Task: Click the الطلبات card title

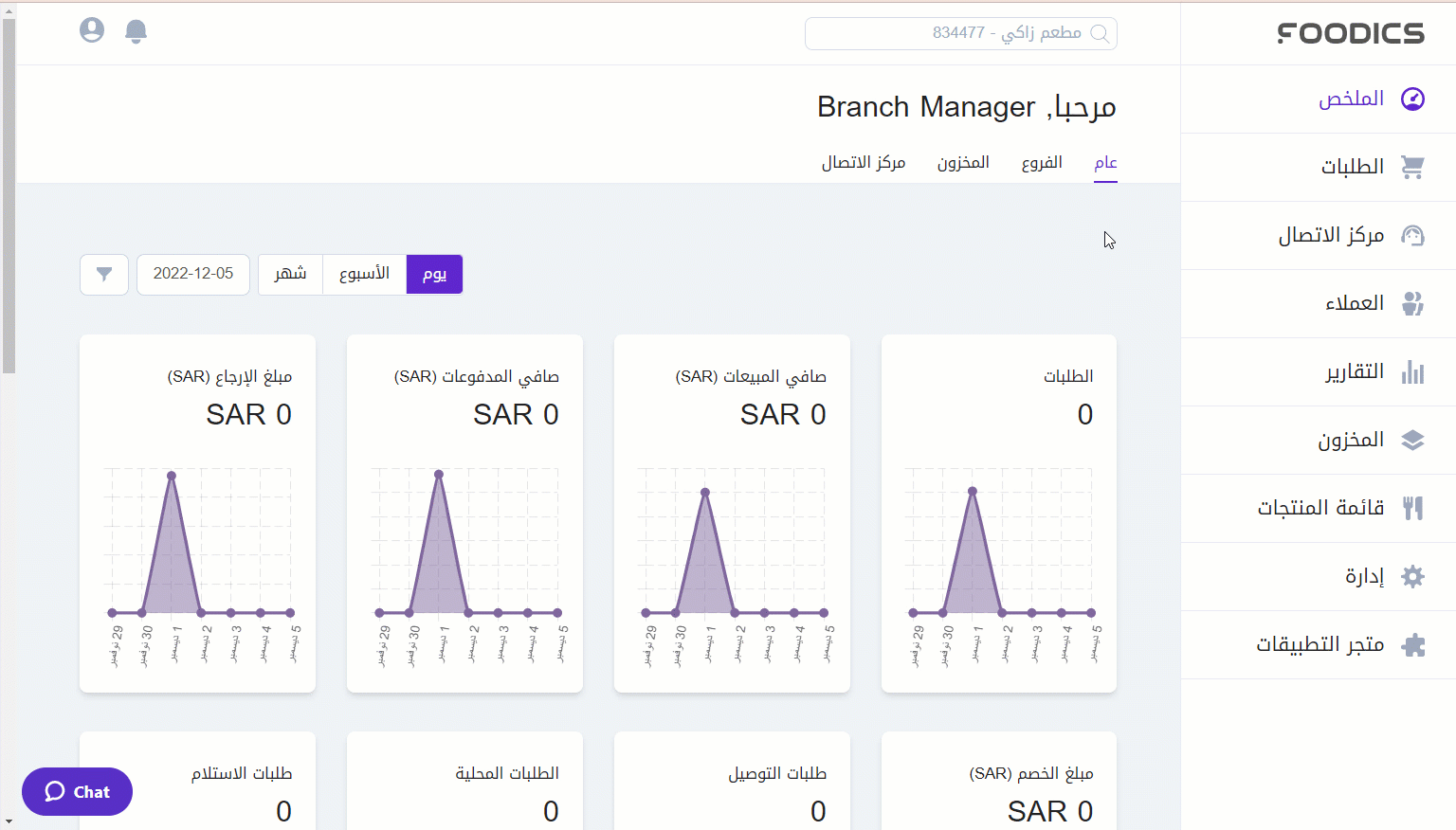Action: coord(1068,376)
